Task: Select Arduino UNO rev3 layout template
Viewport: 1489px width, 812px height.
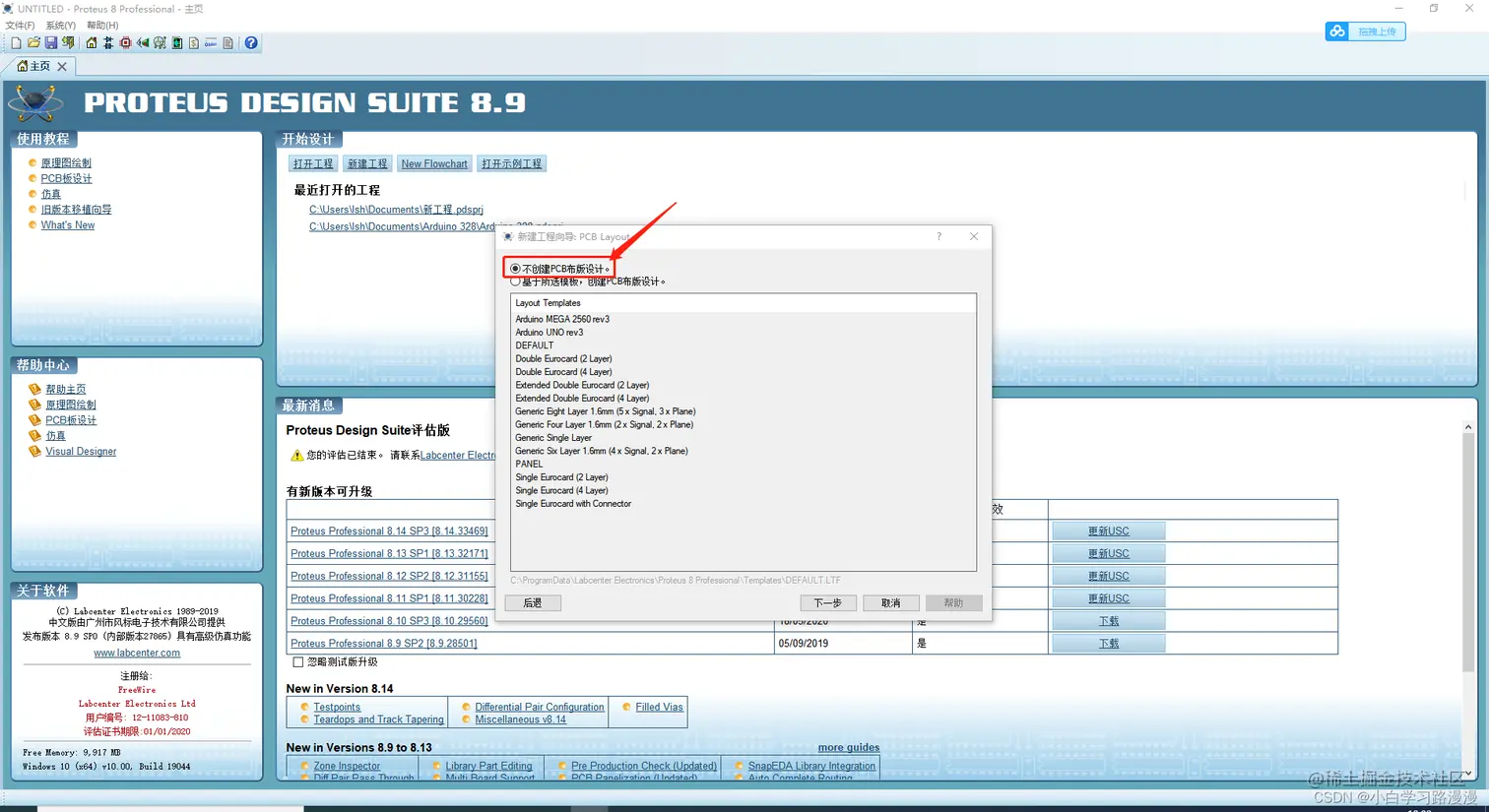Action: (550, 333)
